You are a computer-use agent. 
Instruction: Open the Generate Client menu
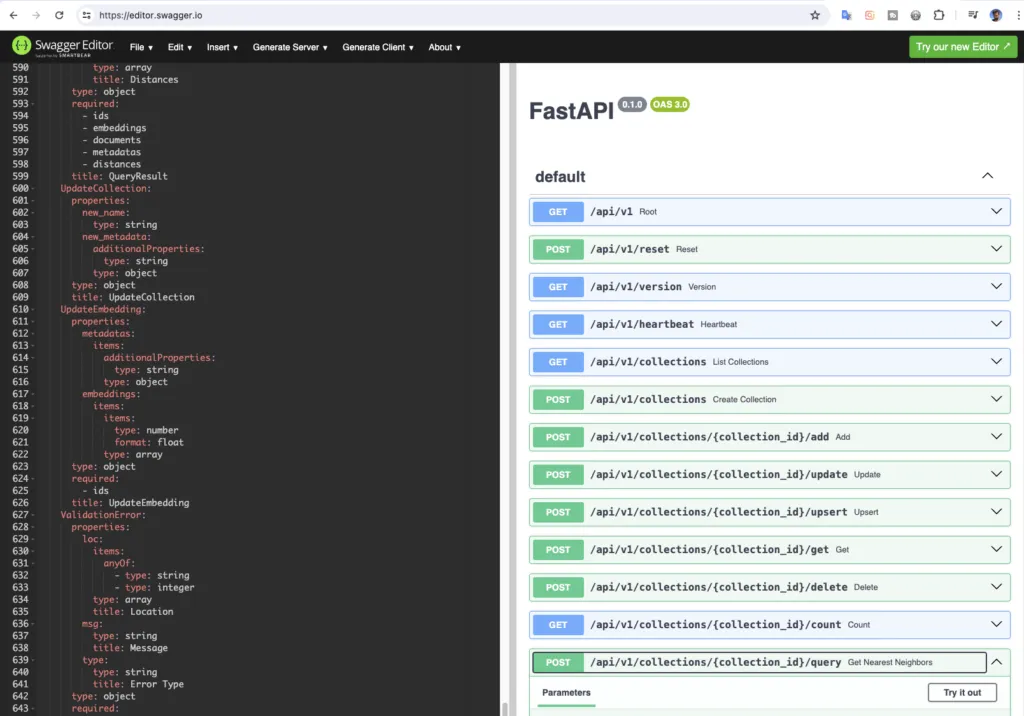377,47
